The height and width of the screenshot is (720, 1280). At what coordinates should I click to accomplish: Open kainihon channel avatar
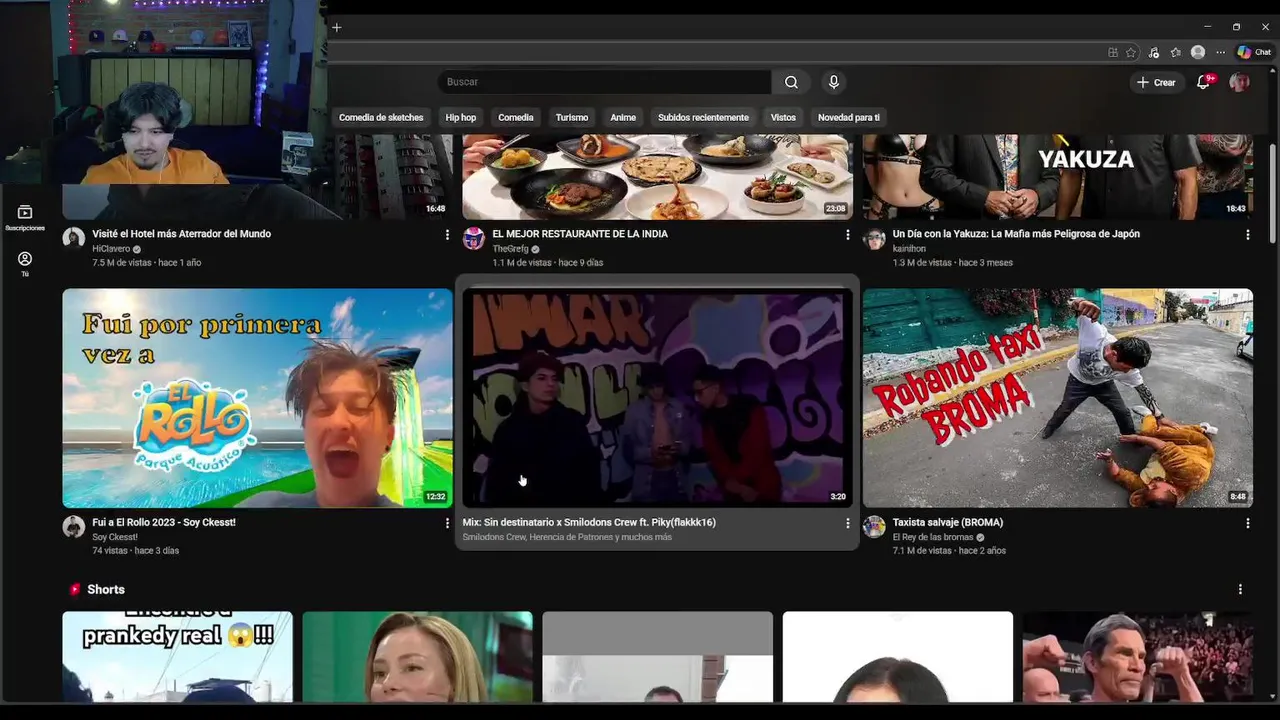pyautogui.click(x=874, y=238)
